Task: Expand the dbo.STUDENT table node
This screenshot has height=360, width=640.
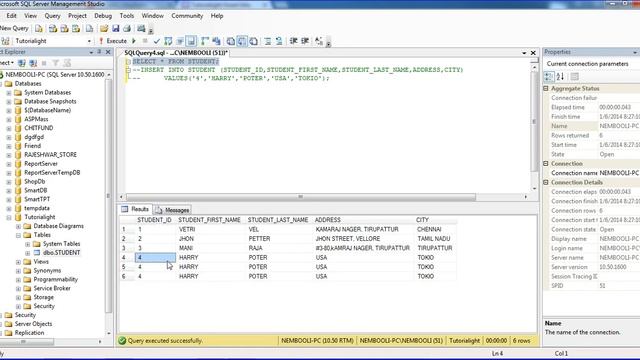Action: [27, 253]
